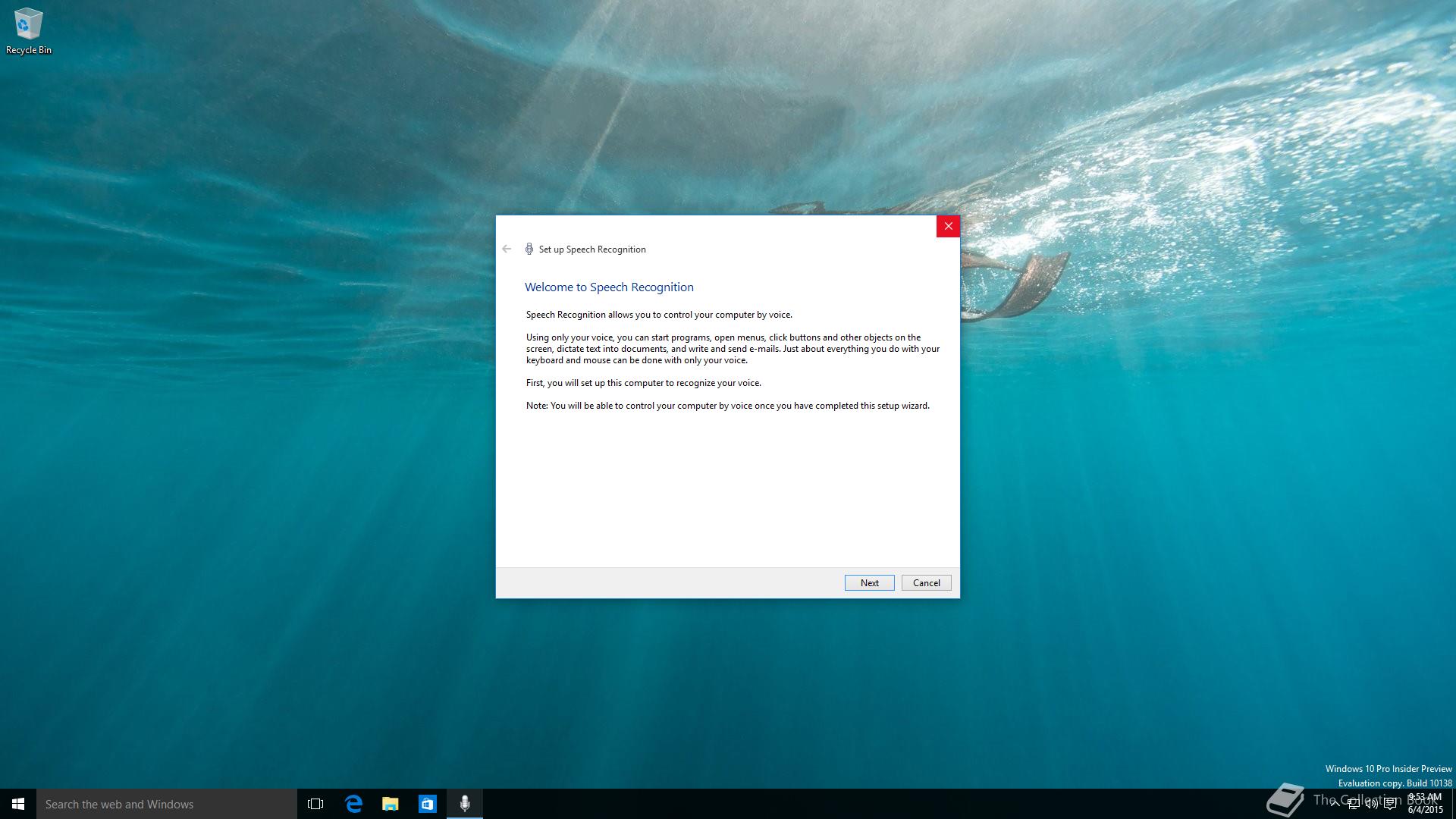Show the desktop via the taskbar's far-right sliver
Screen dimensions: 1456x819
pos(1453,804)
